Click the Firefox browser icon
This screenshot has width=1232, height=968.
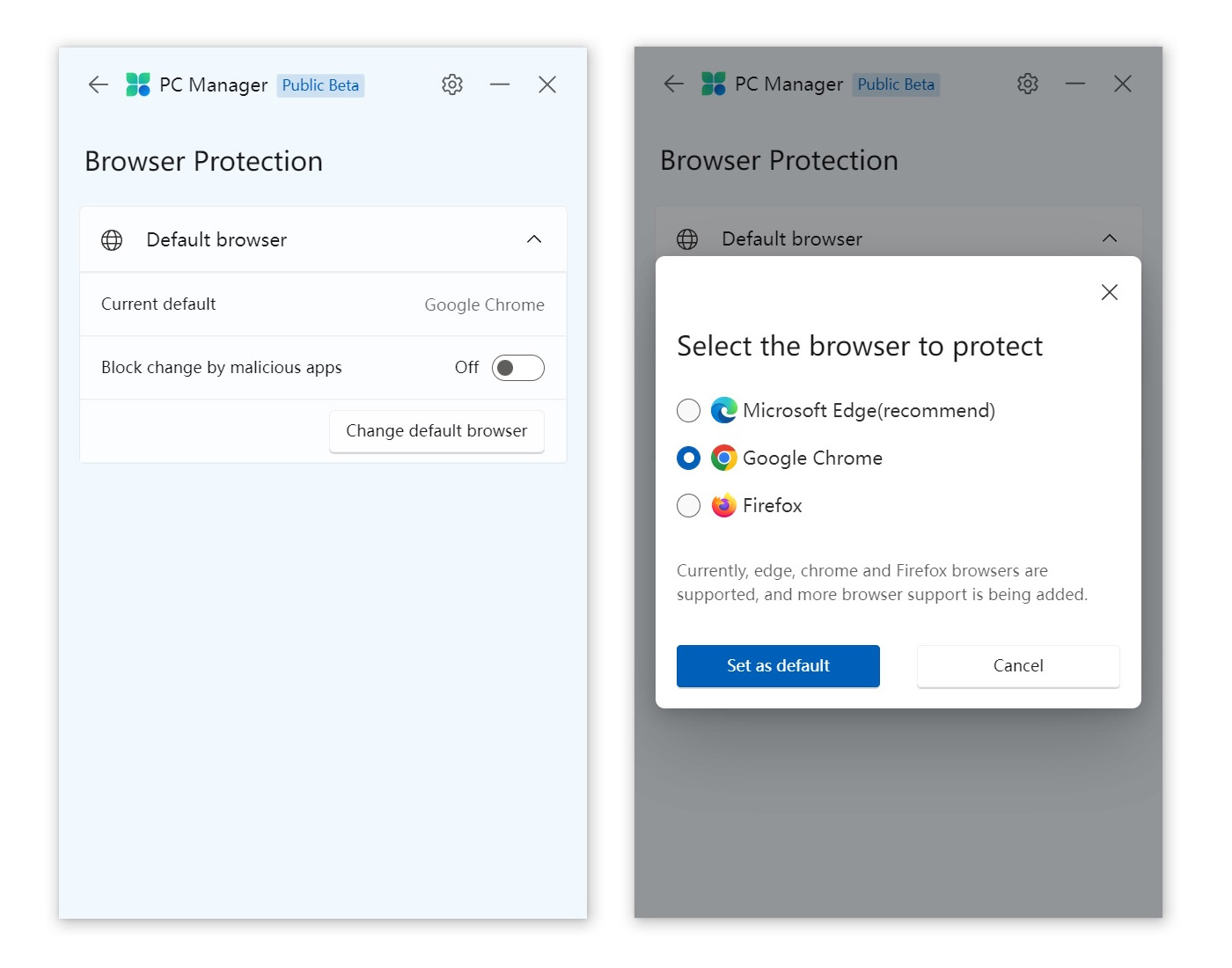724,505
